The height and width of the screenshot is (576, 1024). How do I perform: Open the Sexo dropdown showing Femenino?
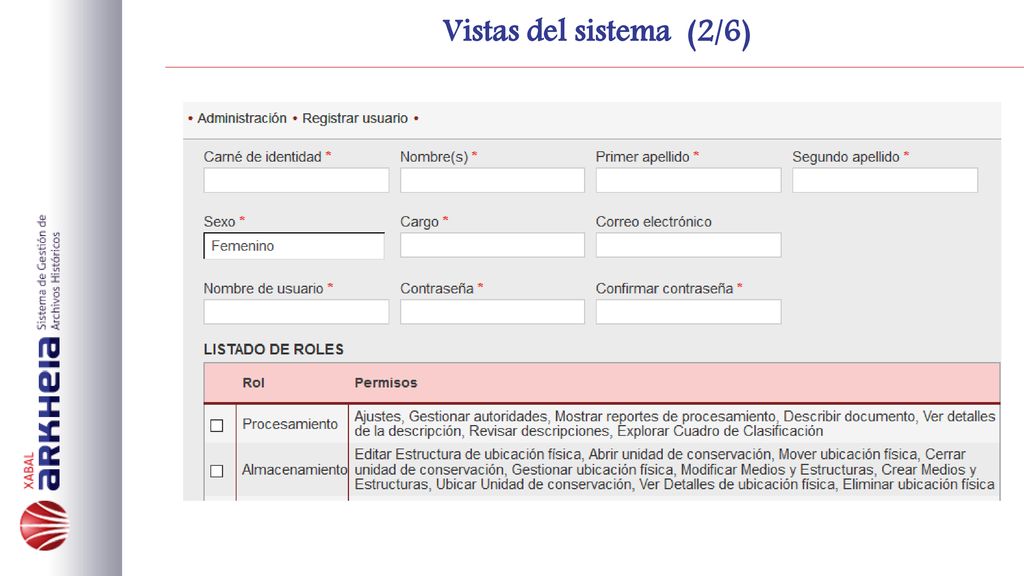pos(294,246)
